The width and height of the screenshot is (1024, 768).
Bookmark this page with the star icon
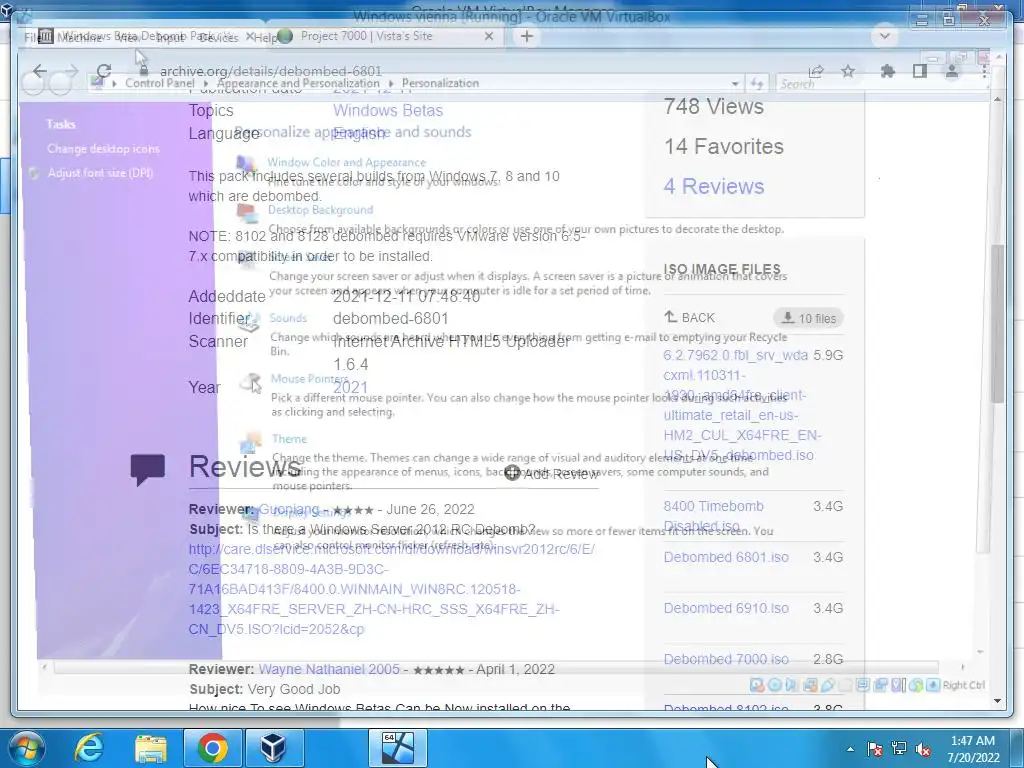tap(848, 71)
